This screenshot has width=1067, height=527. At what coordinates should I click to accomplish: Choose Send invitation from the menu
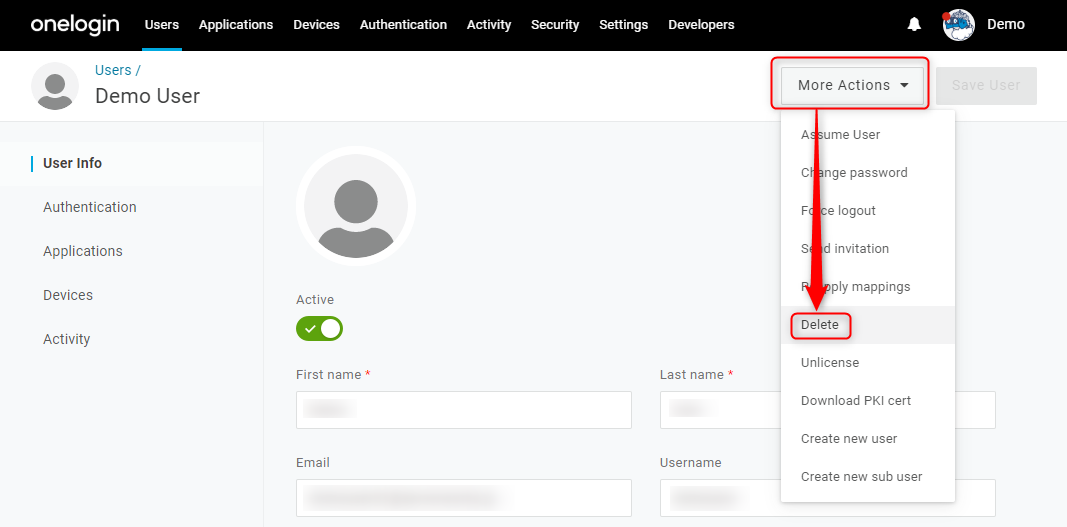click(x=868, y=249)
